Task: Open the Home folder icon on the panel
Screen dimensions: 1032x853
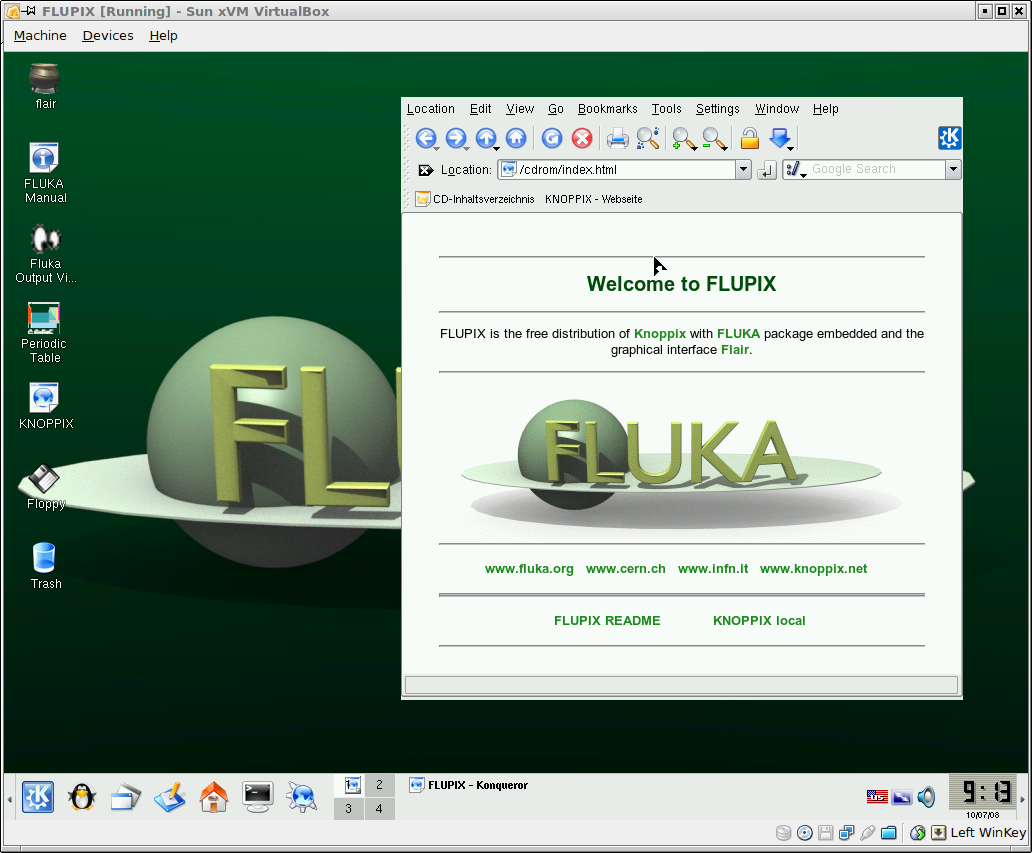Action: coord(214,797)
